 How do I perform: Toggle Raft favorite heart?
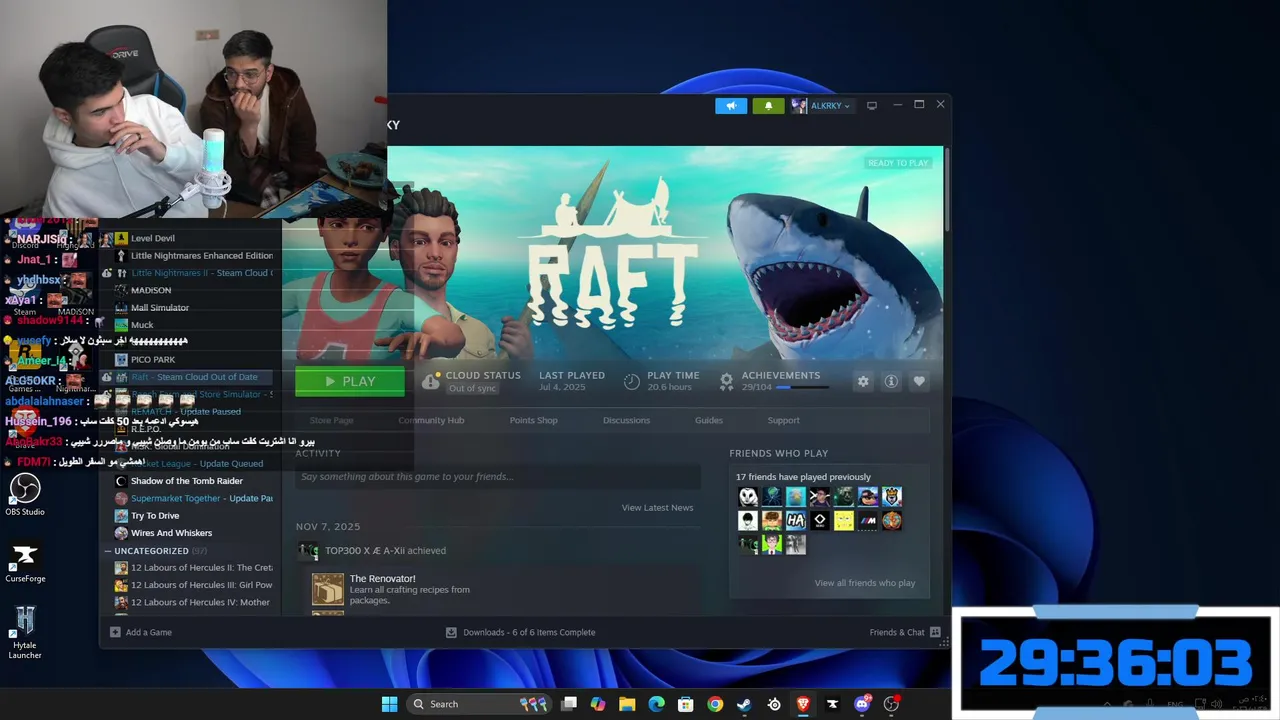(919, 381)
